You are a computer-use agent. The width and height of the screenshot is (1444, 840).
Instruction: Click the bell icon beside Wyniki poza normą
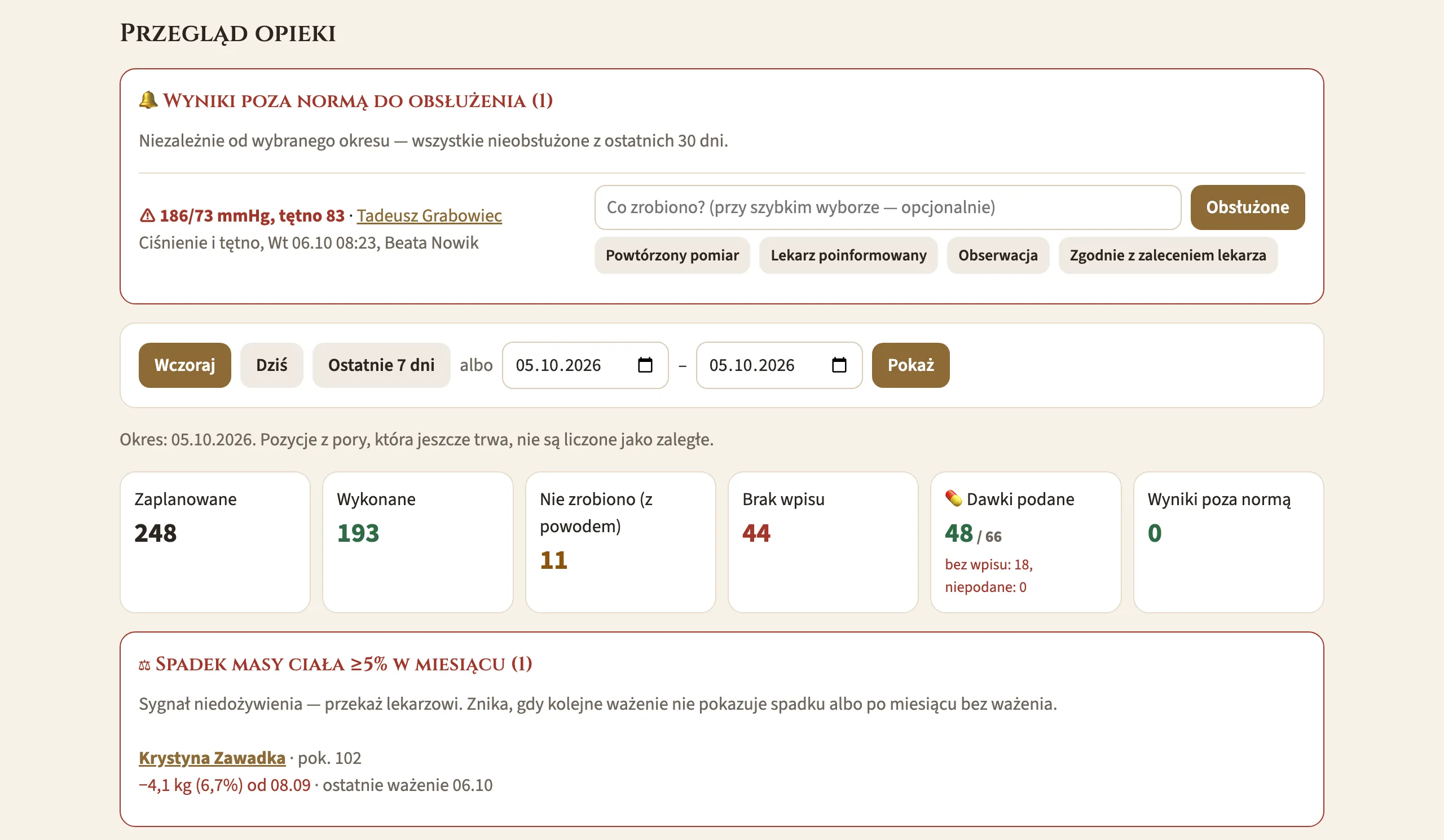click(x=148, y=100)
